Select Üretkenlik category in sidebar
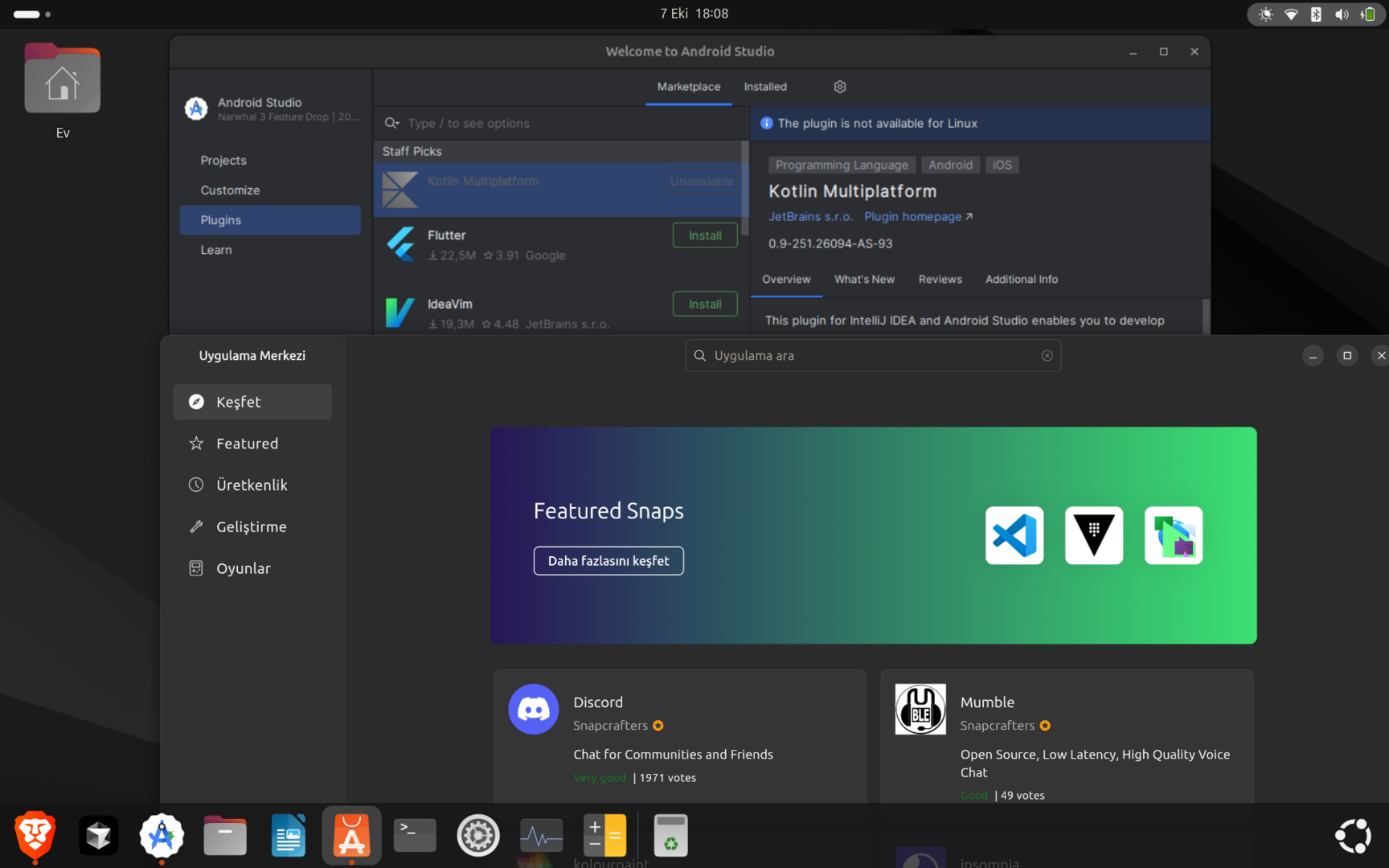This screenshot has height=868, width=1389. coord(252,485)
